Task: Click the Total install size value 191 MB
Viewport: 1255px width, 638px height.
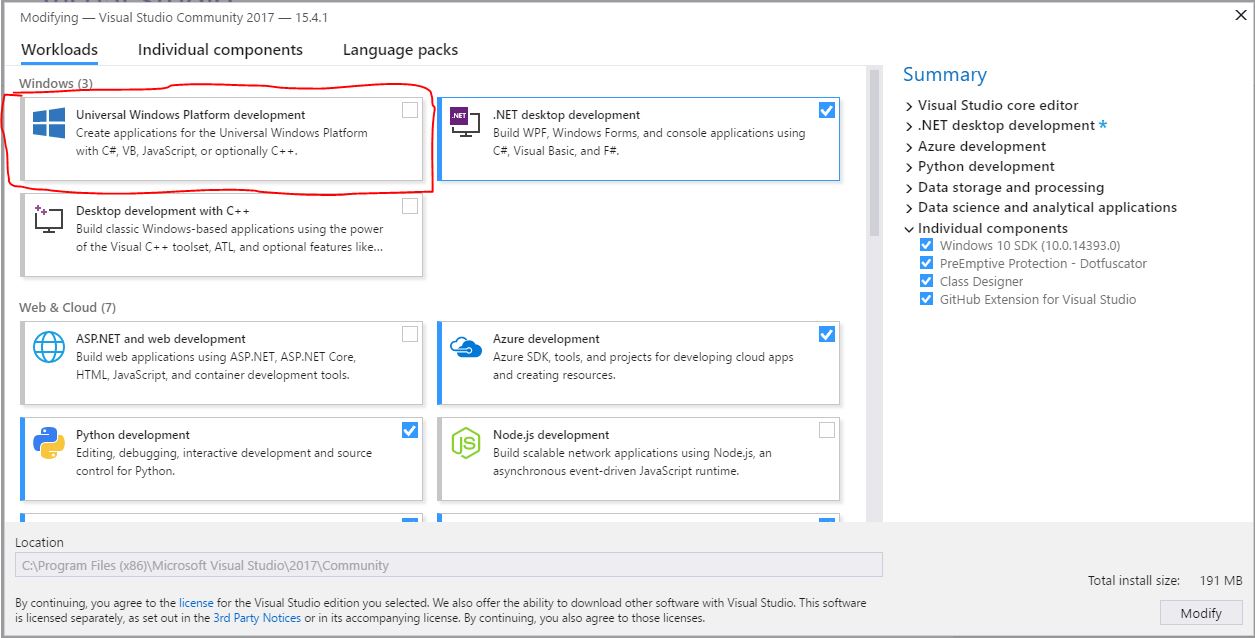Action: coord(1220,581)
